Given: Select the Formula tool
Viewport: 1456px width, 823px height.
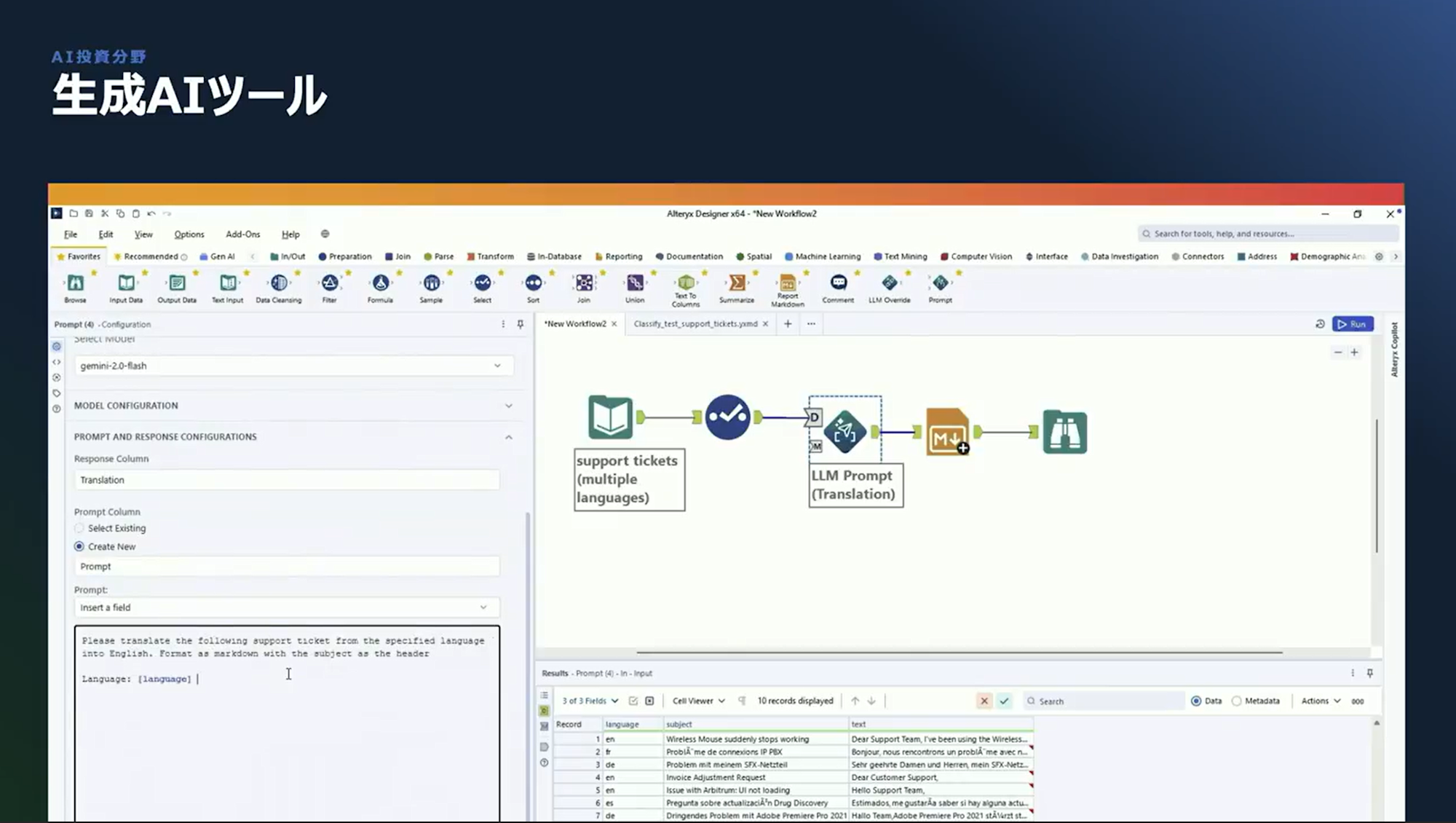Looking at the screenshot, I should (380, 288).
